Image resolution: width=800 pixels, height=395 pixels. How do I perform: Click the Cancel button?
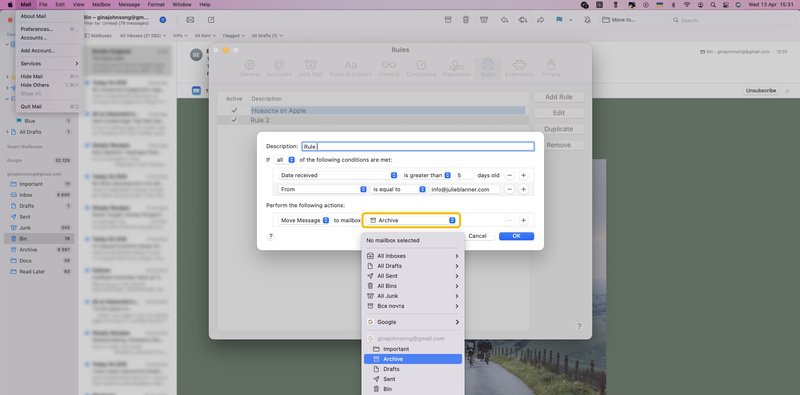coord(478,236)
